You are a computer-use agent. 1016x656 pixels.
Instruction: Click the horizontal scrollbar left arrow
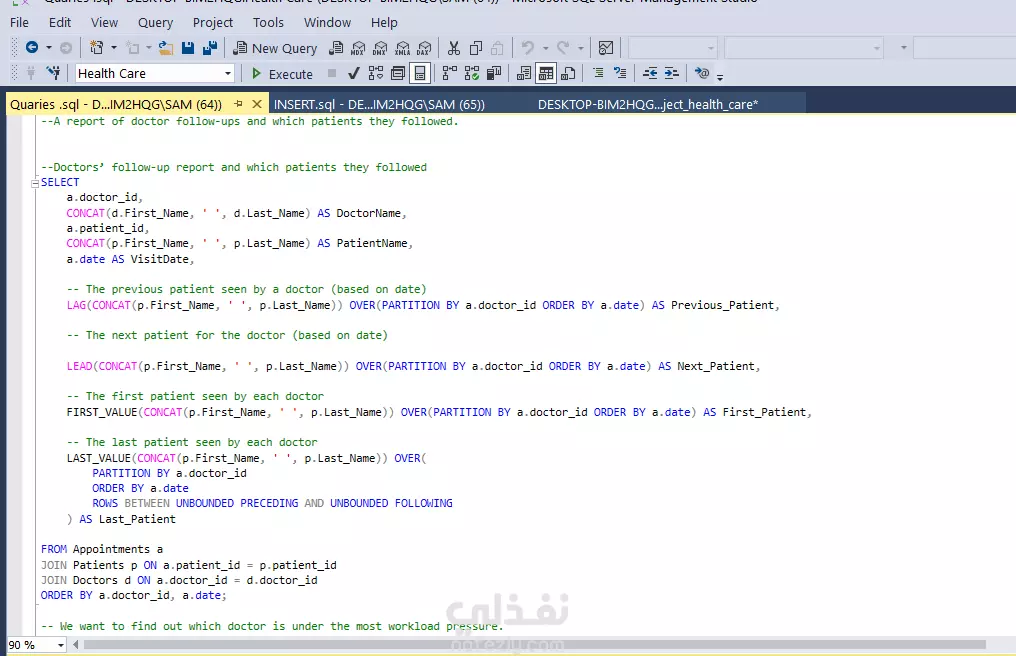[x=76, y=645]
